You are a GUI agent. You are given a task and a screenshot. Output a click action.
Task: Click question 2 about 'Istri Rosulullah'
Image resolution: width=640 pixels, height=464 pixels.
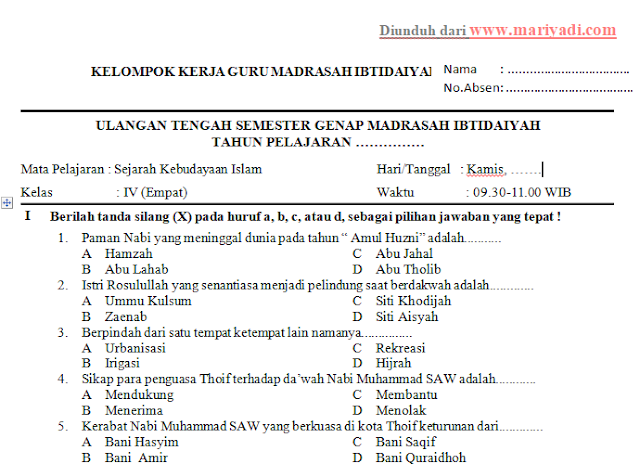(x=307, y=285)
